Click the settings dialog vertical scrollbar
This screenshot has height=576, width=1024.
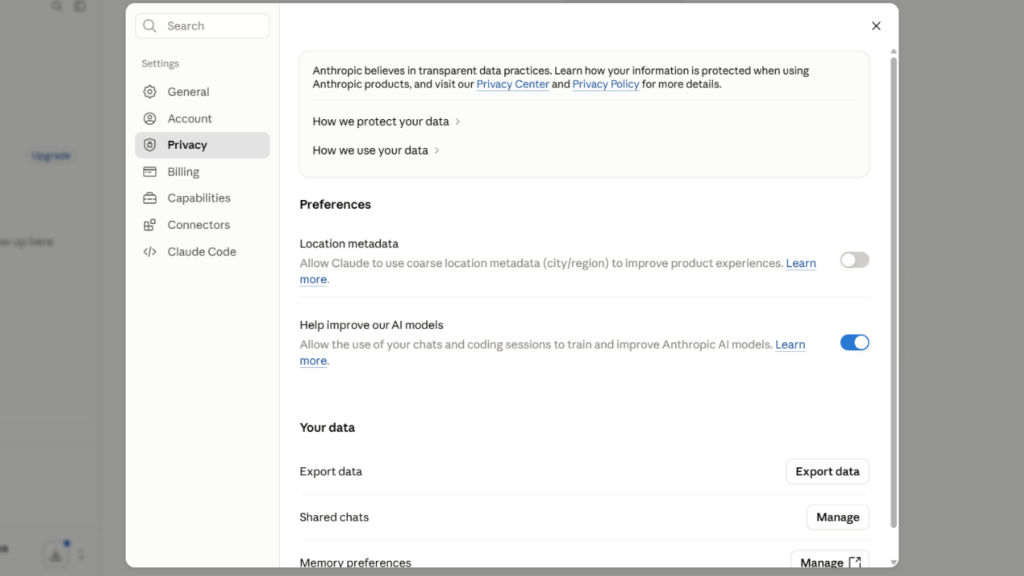[893, 293]
